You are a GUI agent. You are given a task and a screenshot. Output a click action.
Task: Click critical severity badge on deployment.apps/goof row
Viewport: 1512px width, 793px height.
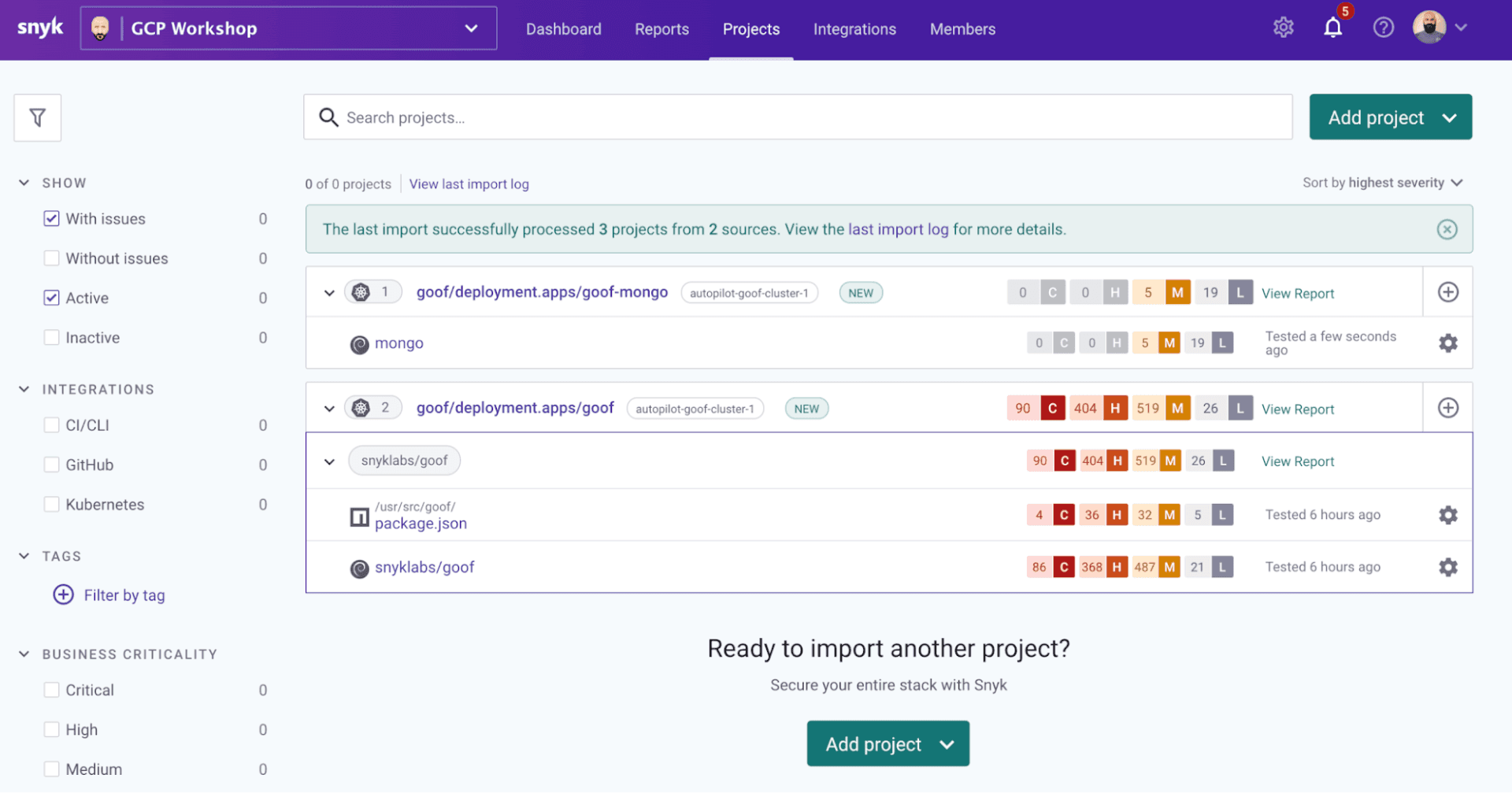click(x=1052, y=408)
